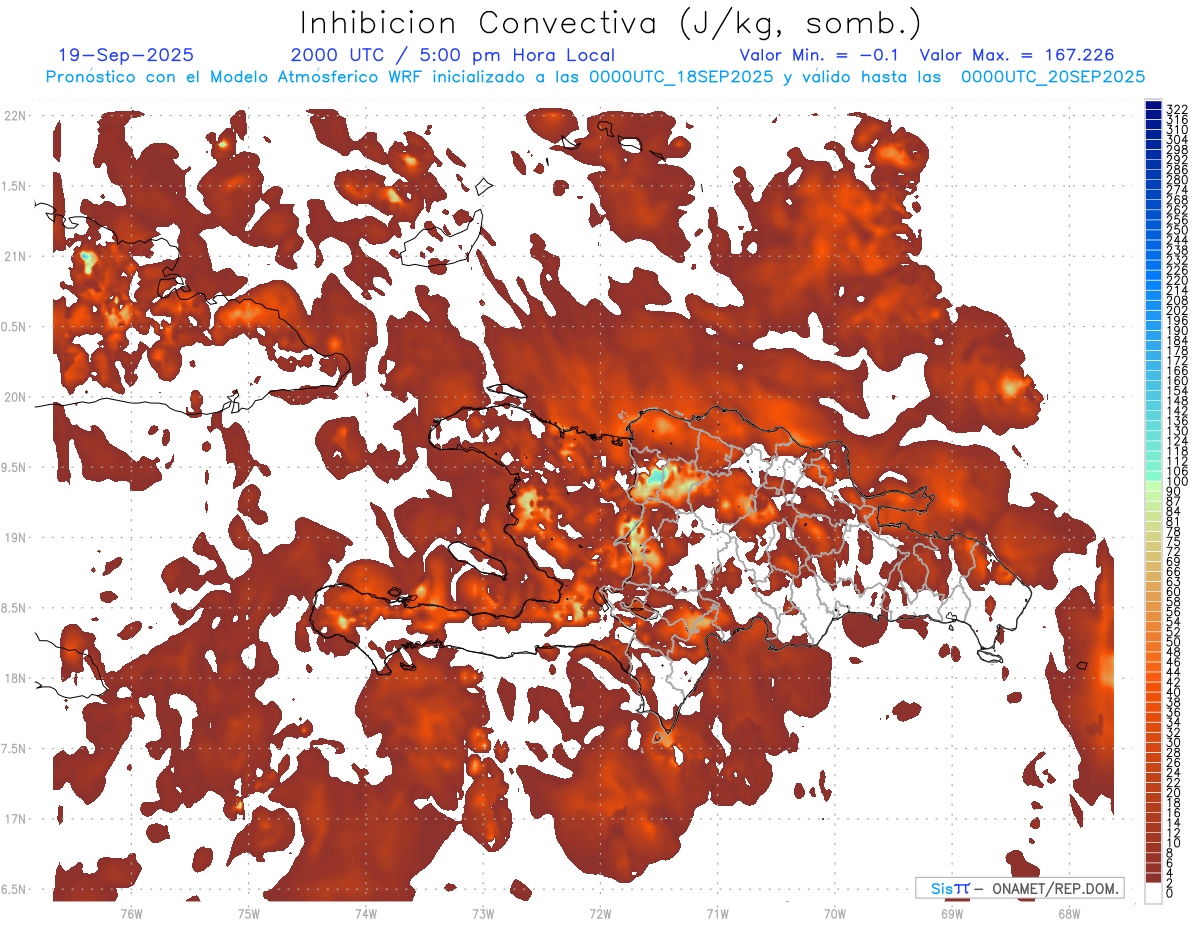
Task: Click the "68W" longitude label
Action: 1069,913
